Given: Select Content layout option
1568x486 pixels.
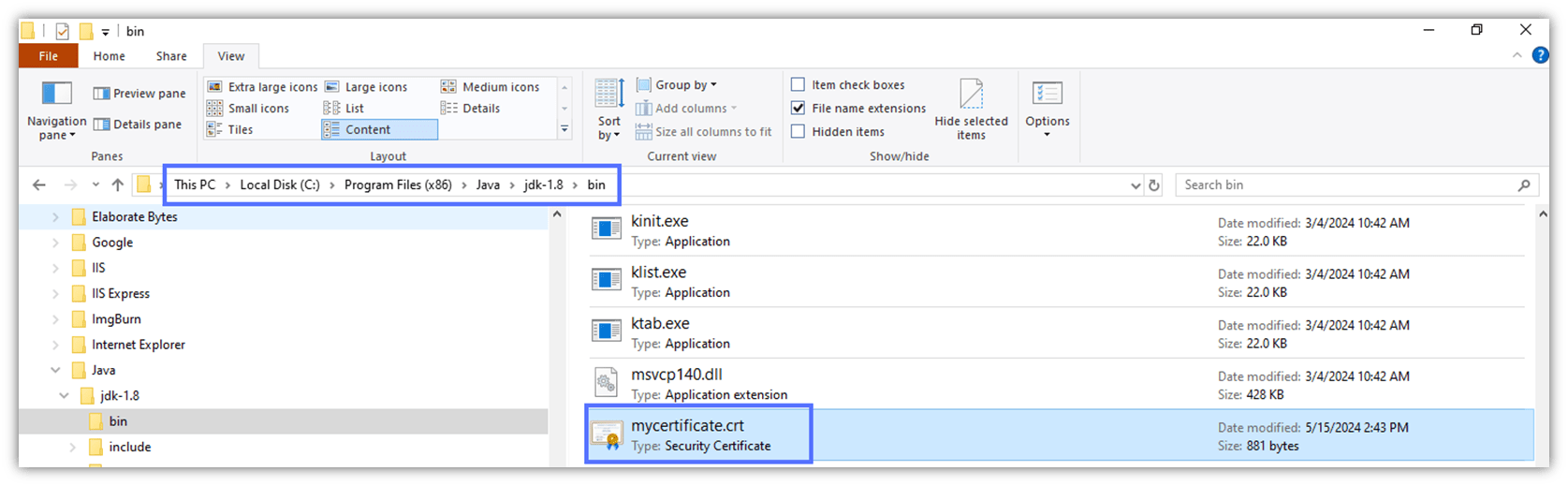Looking at the screenshot, I should (x=379, y=130).
